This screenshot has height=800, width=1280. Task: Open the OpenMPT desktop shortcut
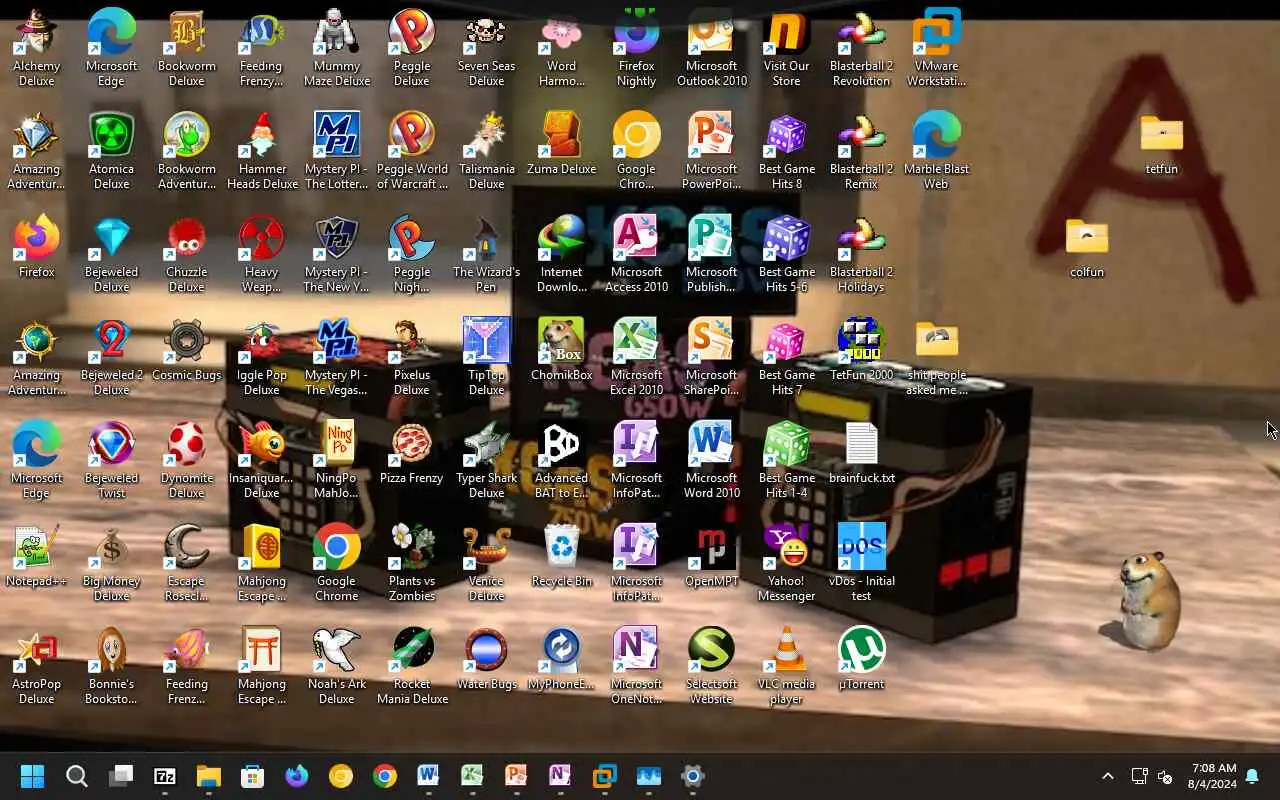(x=711, y=556)
